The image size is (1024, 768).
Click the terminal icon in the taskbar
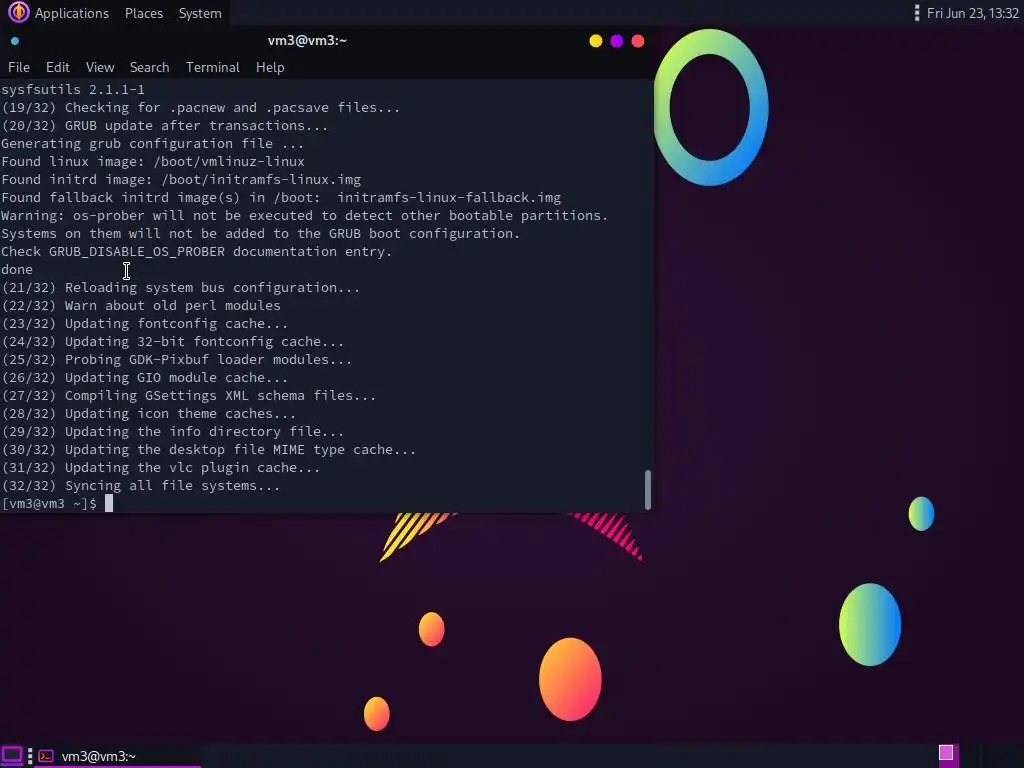coord(46,756)
